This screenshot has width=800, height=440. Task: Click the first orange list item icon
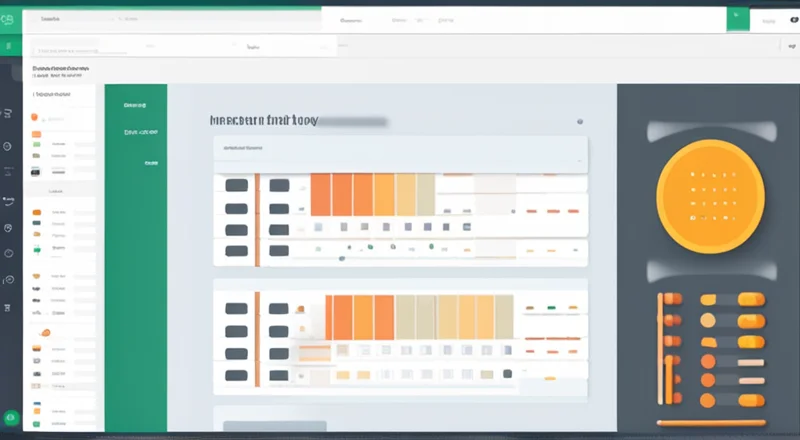tap(36, 134)
